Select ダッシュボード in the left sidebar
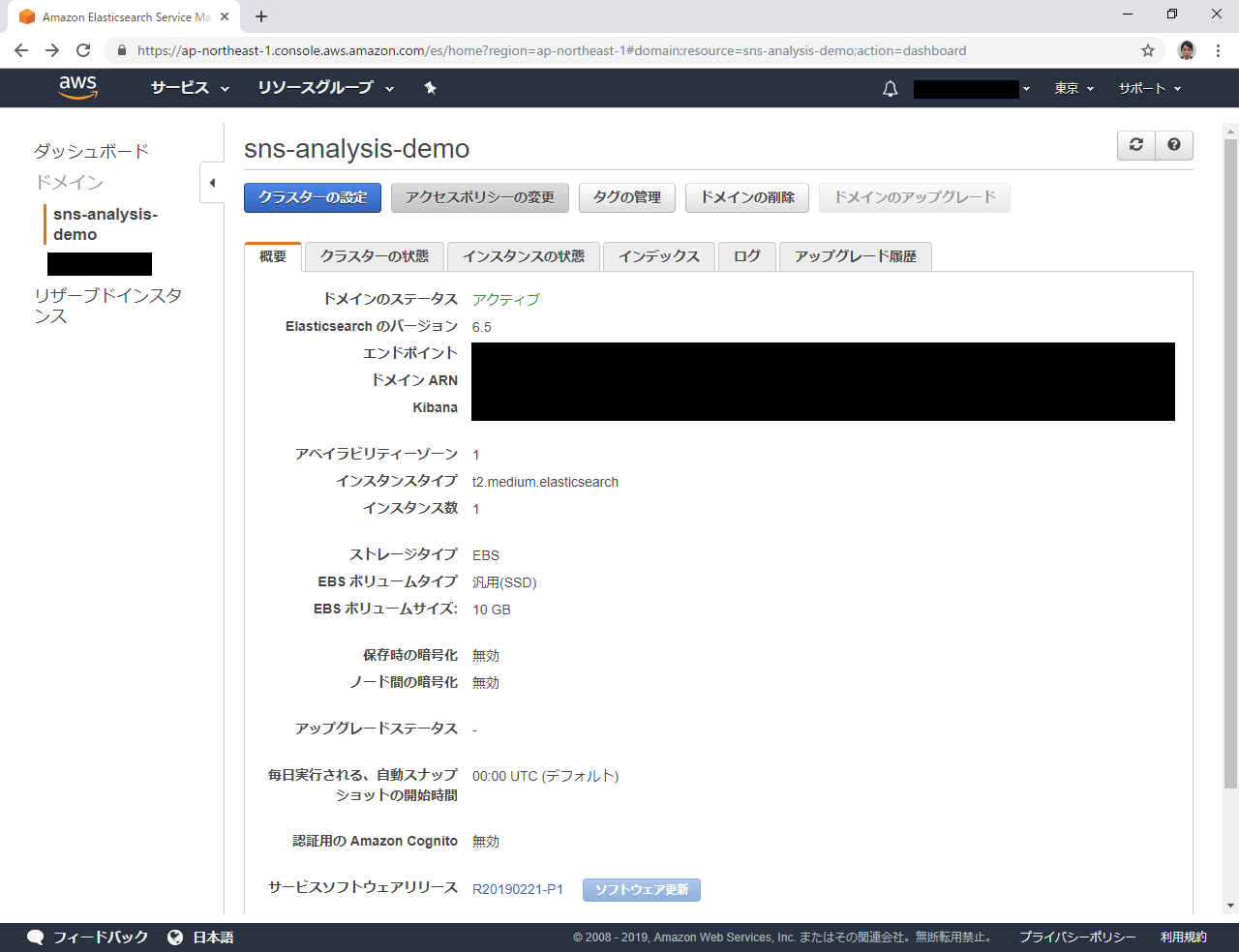The height and width of the screenshot is (952, 1239). click(91, 151)
